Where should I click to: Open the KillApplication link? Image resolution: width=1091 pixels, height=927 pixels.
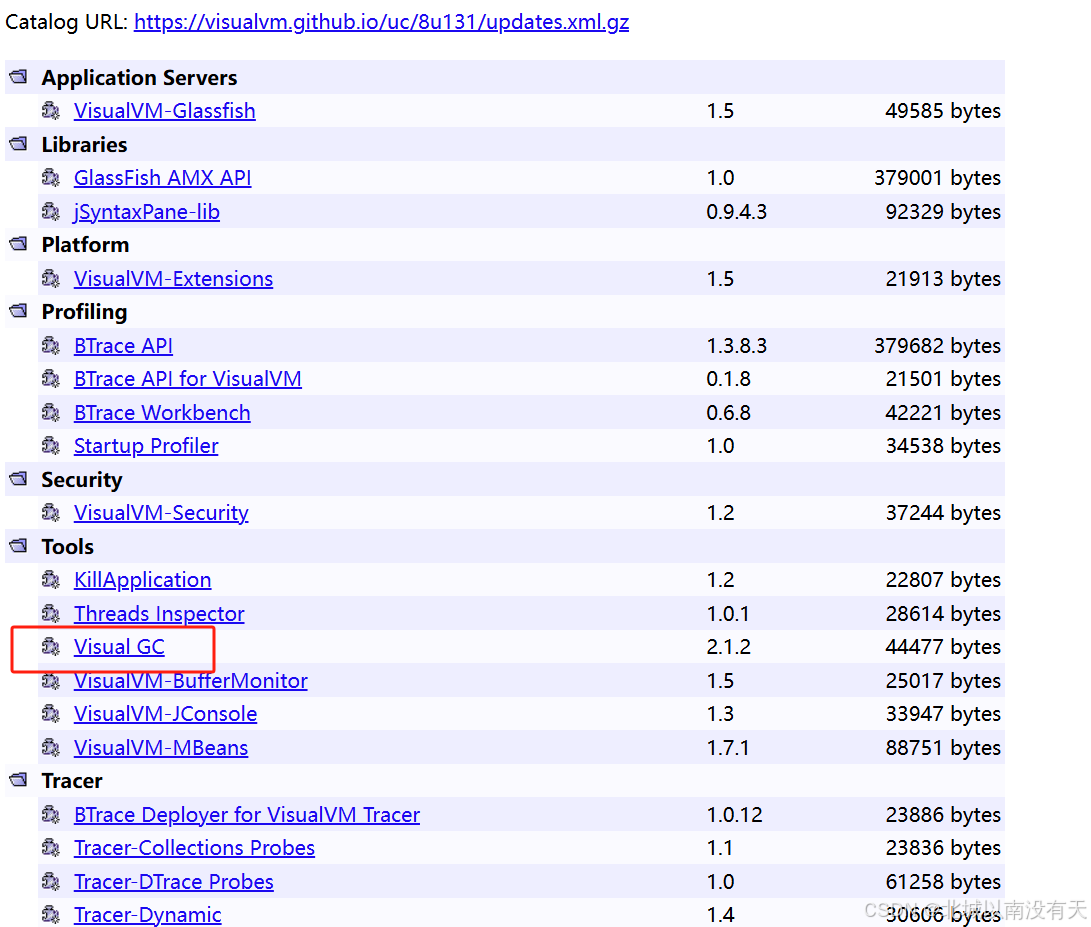(143, 580)
